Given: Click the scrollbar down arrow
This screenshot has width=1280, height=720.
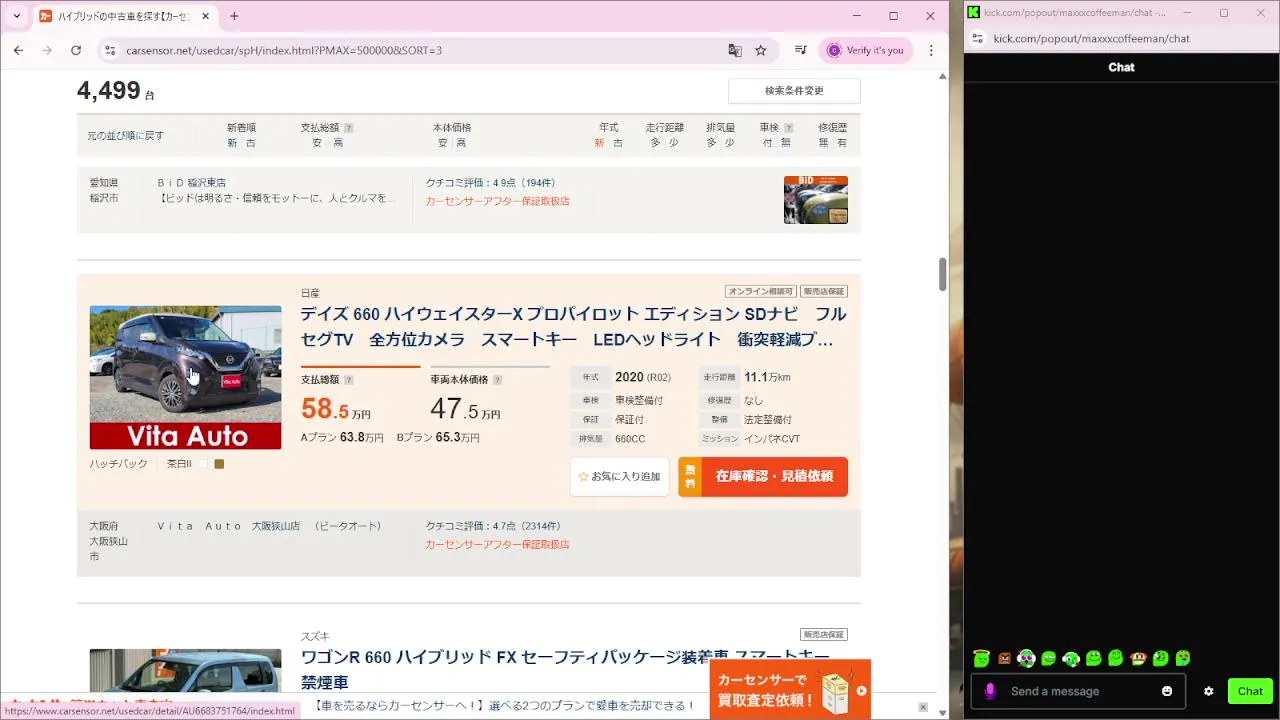Looking at the screenshot, I should 942,712.
